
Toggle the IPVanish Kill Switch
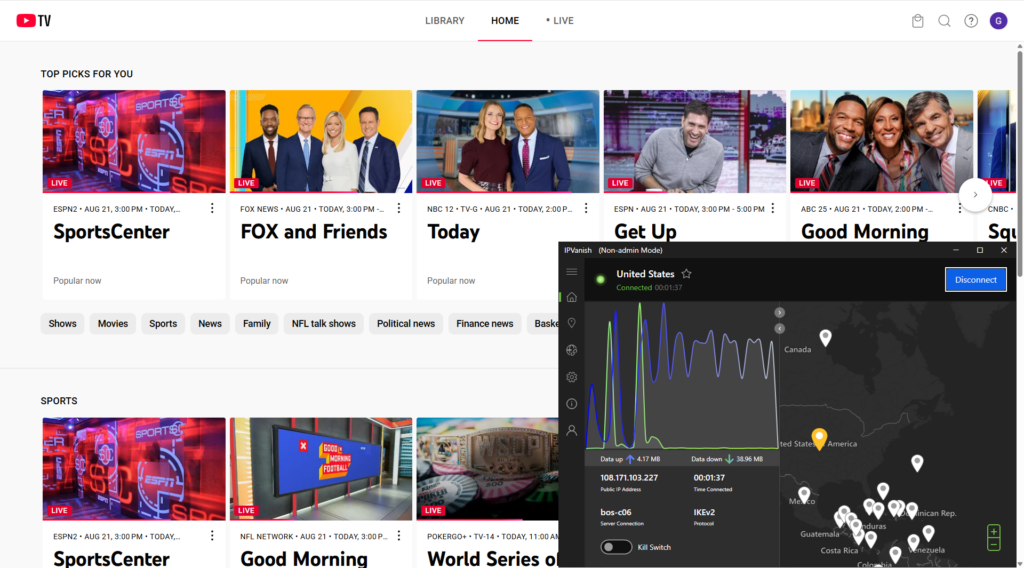[616, 547]
